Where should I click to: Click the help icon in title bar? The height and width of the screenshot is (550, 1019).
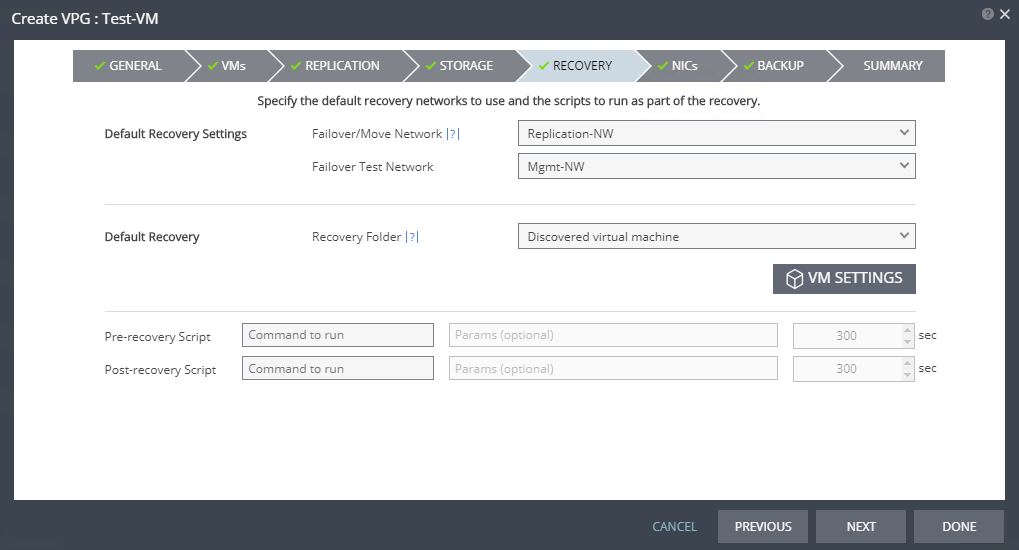pyautogui.click(x=988, y=14)
